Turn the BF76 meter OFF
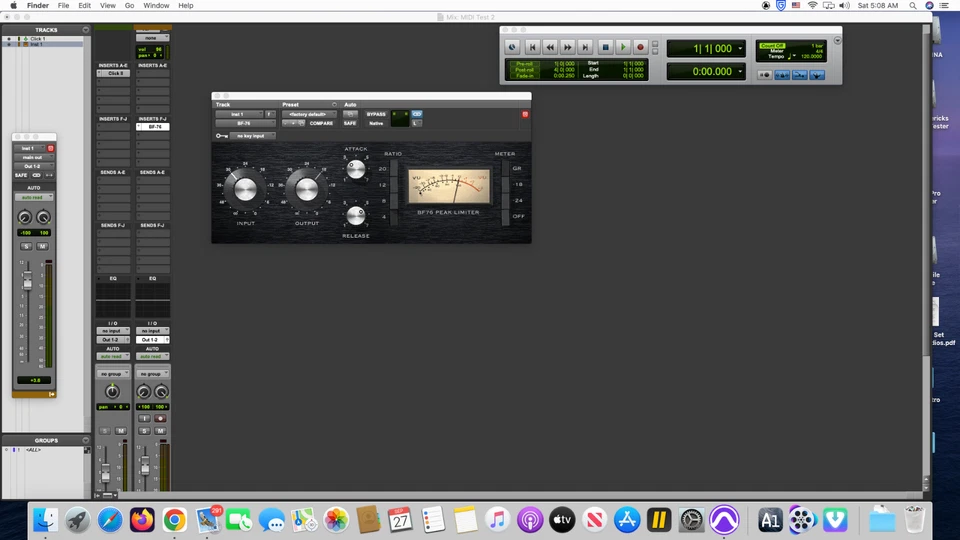This screenshot has height=540, width=960. click(x=505, y=216)
